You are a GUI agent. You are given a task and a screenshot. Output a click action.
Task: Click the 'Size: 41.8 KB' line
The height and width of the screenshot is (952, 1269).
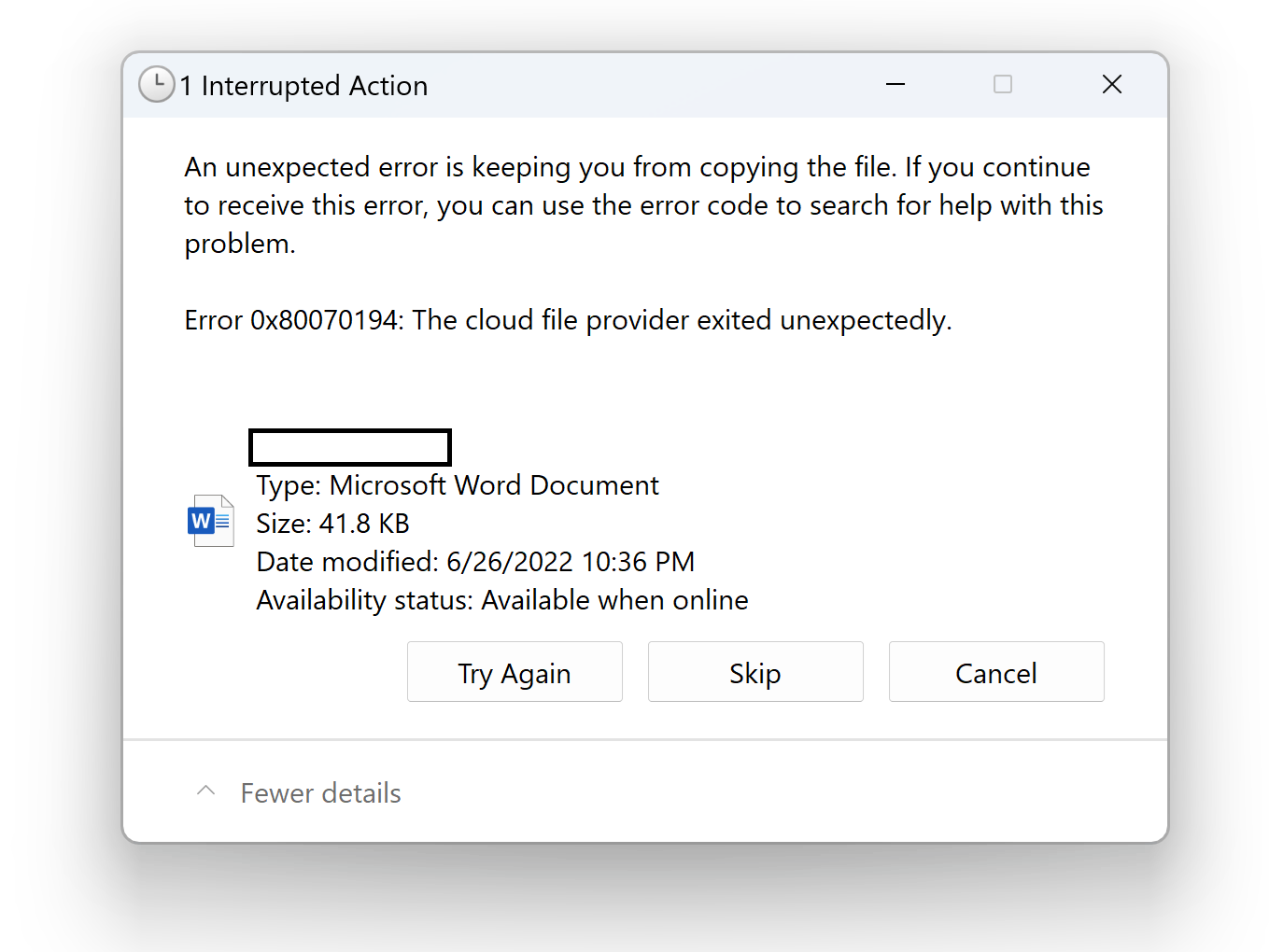[x=333, y=524]
